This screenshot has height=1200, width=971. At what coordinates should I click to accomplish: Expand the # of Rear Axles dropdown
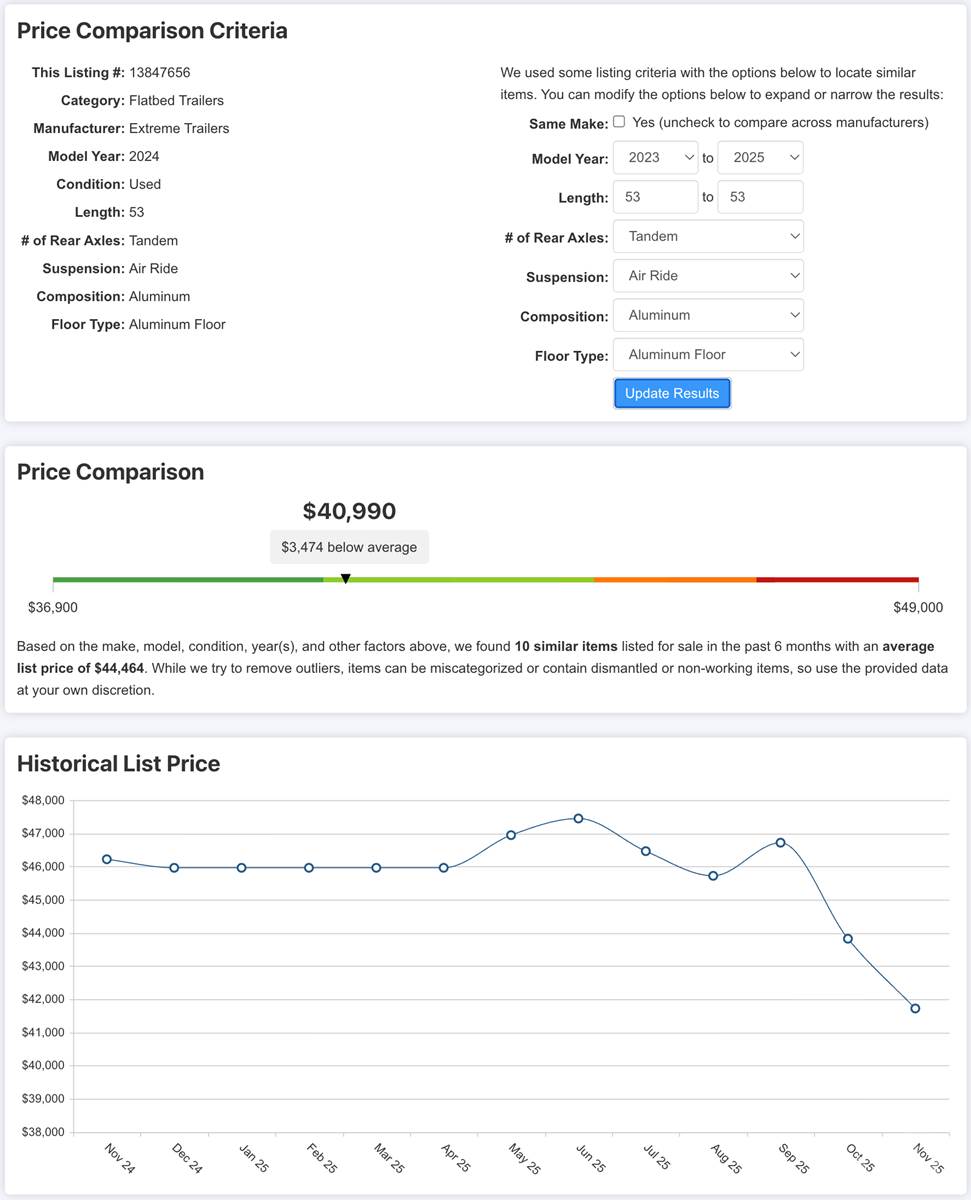[x=708, y=237]
